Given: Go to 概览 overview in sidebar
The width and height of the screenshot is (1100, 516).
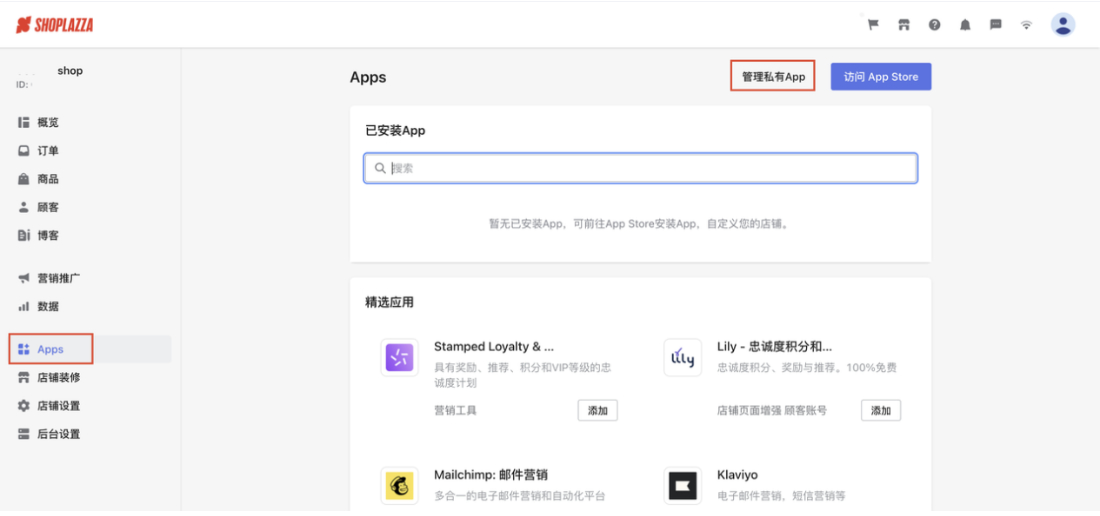Looking at the screenshot, I should point(48,122).
